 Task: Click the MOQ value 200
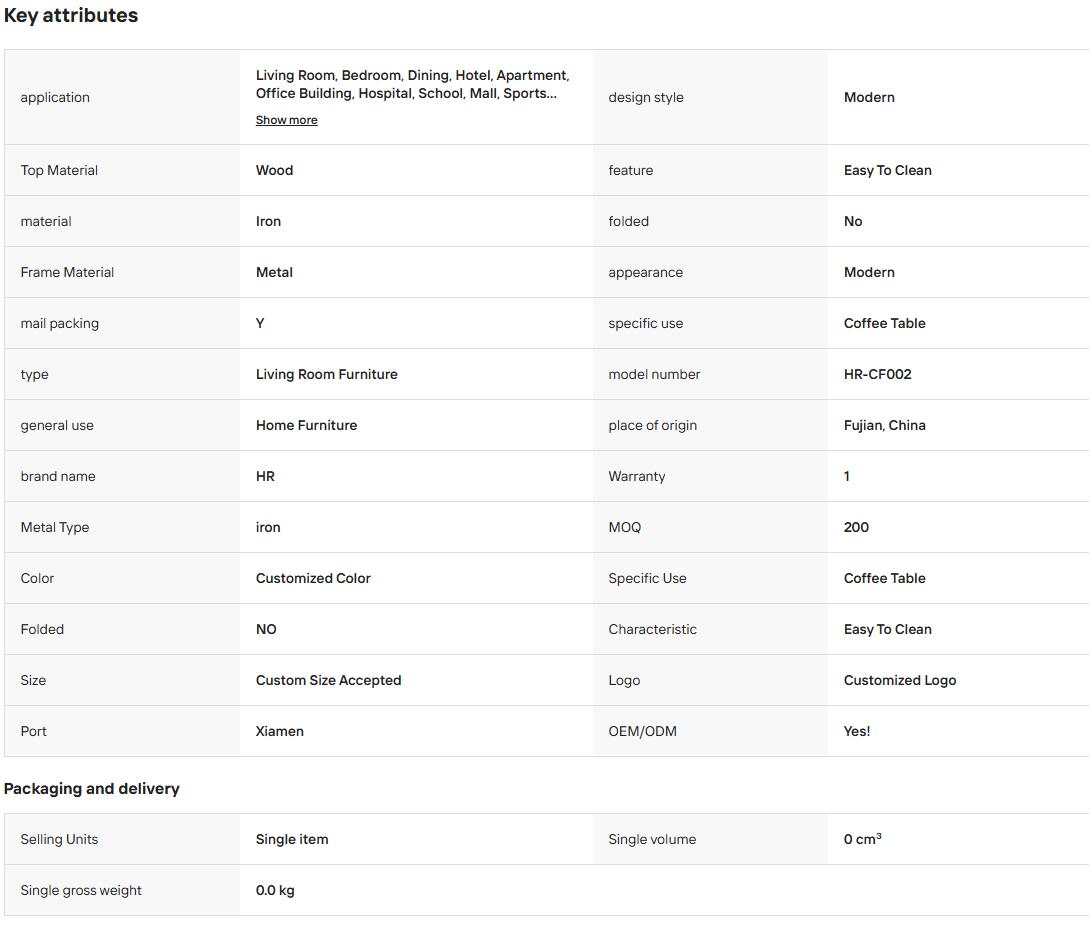coord(856,527)
